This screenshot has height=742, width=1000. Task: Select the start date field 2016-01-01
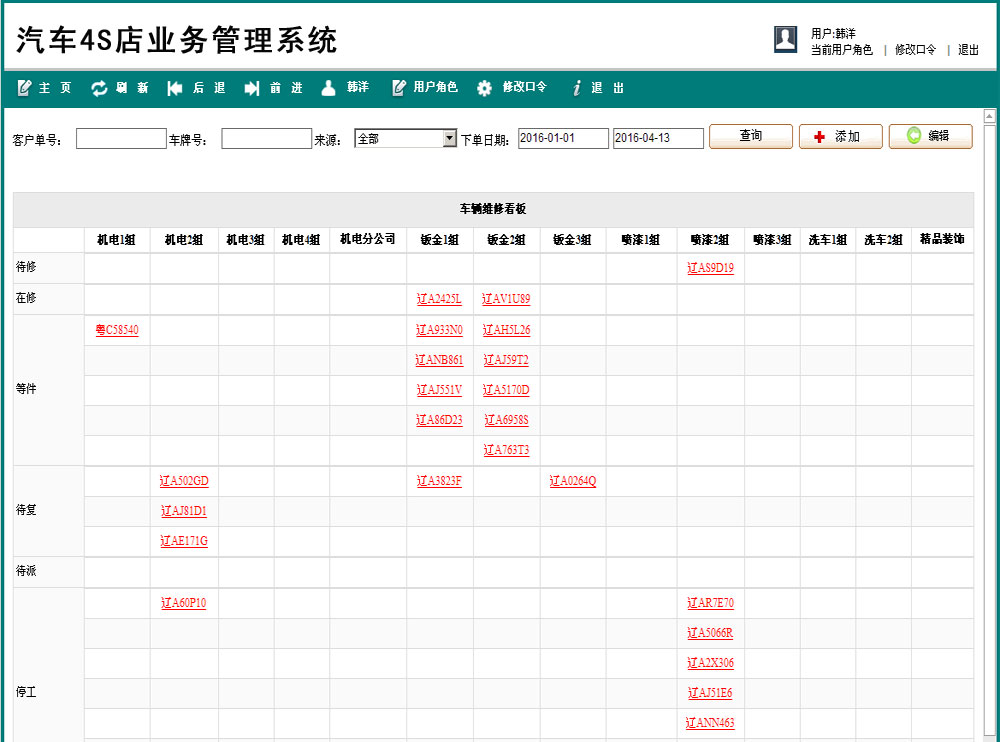563,139
